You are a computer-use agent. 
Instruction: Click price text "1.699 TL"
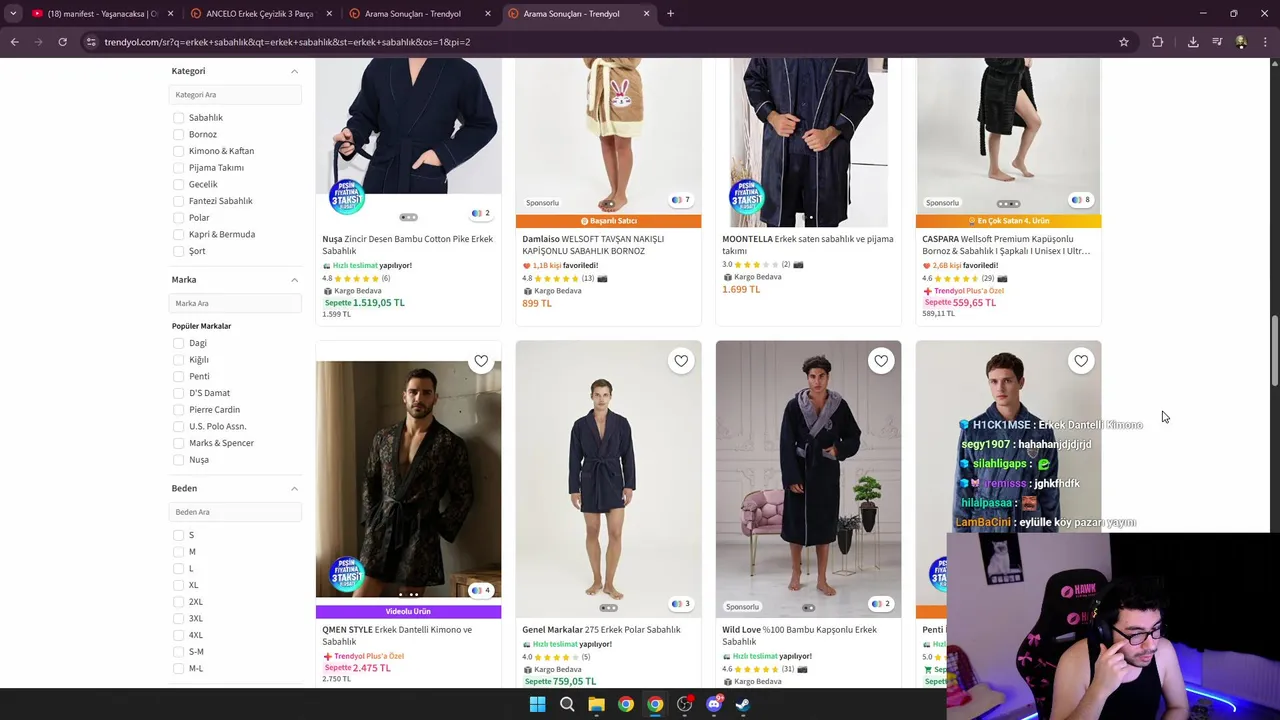point(741,289)
